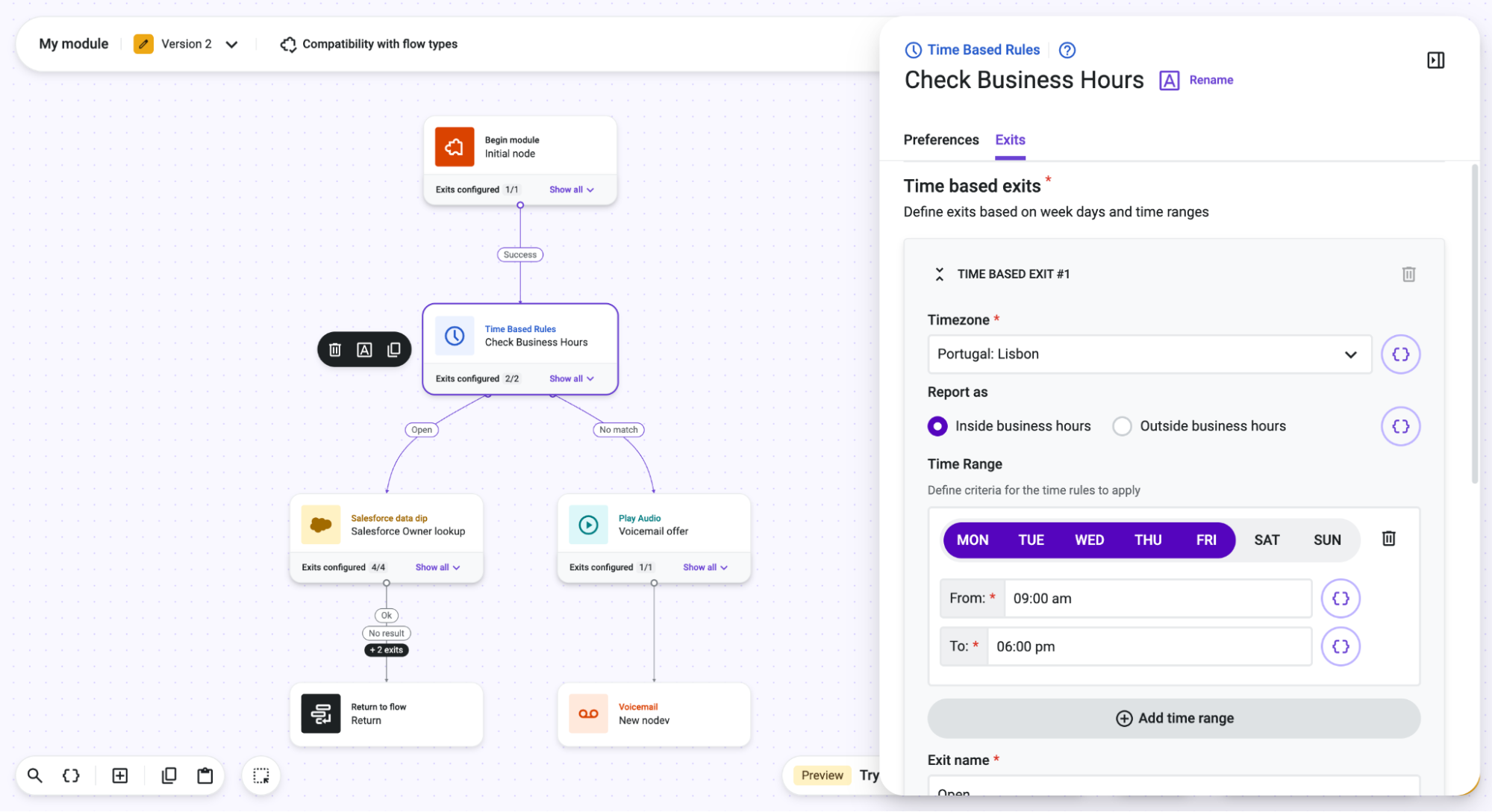Collapse Time Based Exit #1 section
The width and height of the screenshot is (1492, 812).
[x=939, y=274]
